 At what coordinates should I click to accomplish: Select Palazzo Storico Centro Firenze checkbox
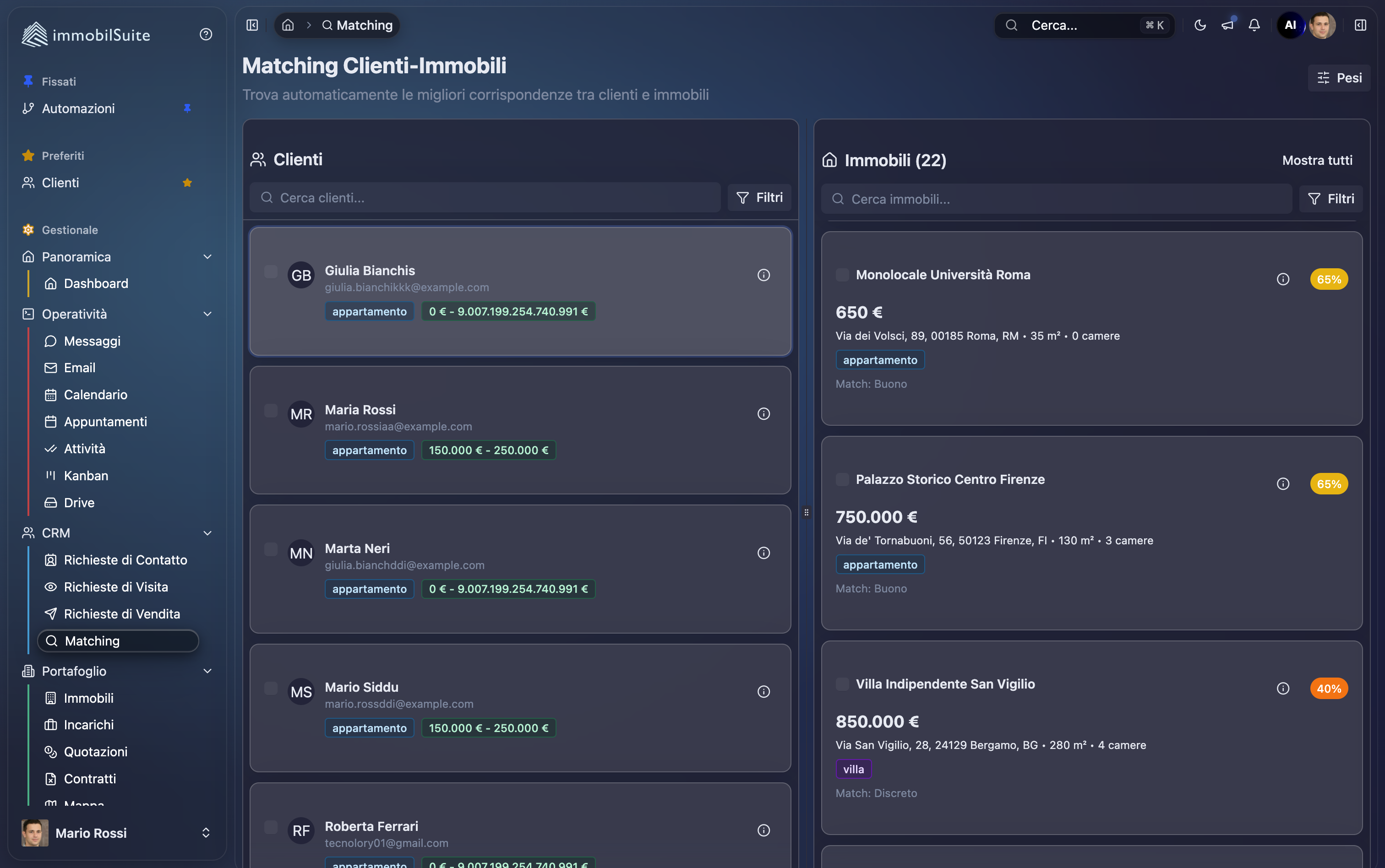[x=842, y=479]
